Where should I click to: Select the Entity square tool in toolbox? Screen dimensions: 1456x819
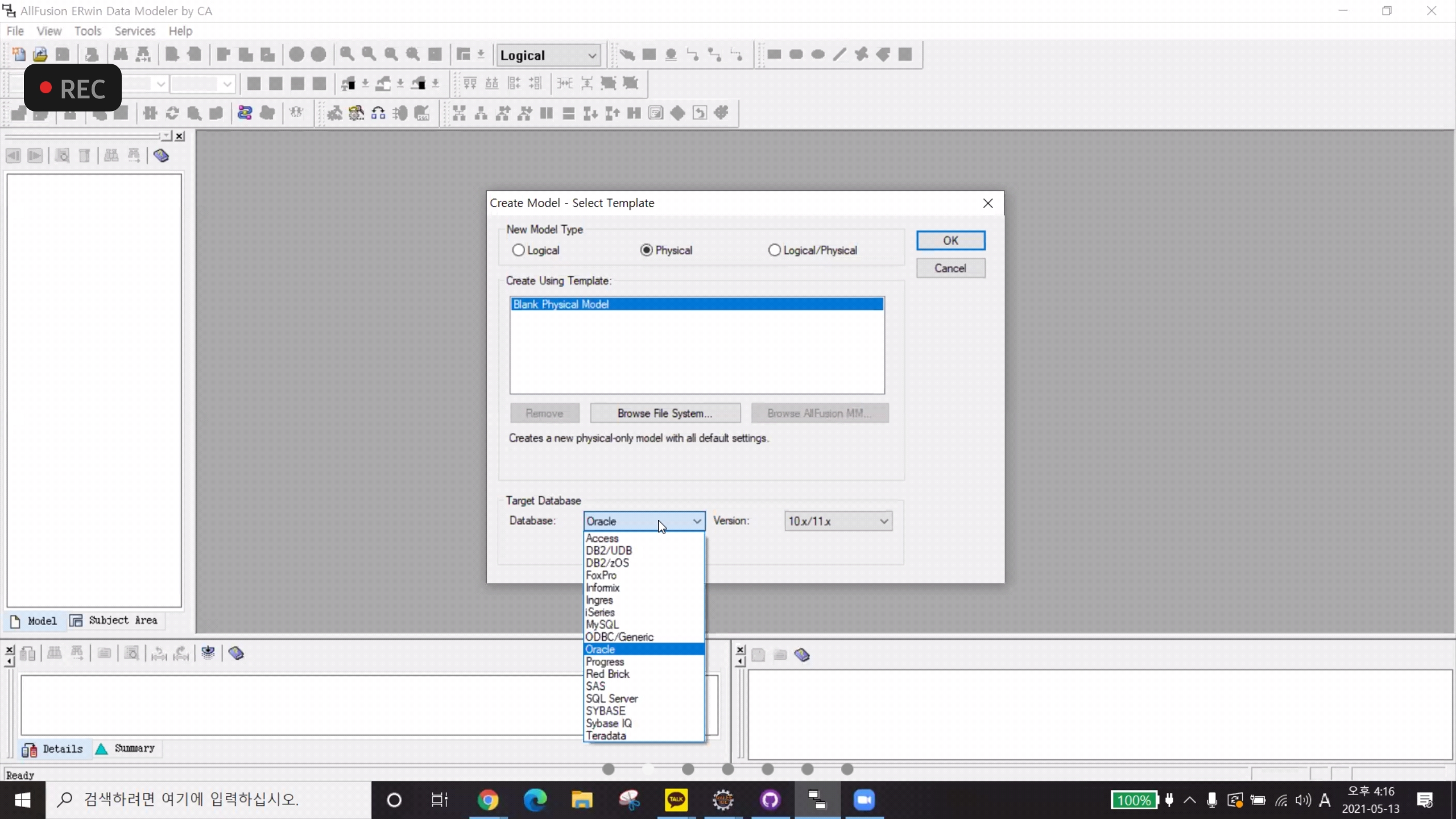point(649,55)
